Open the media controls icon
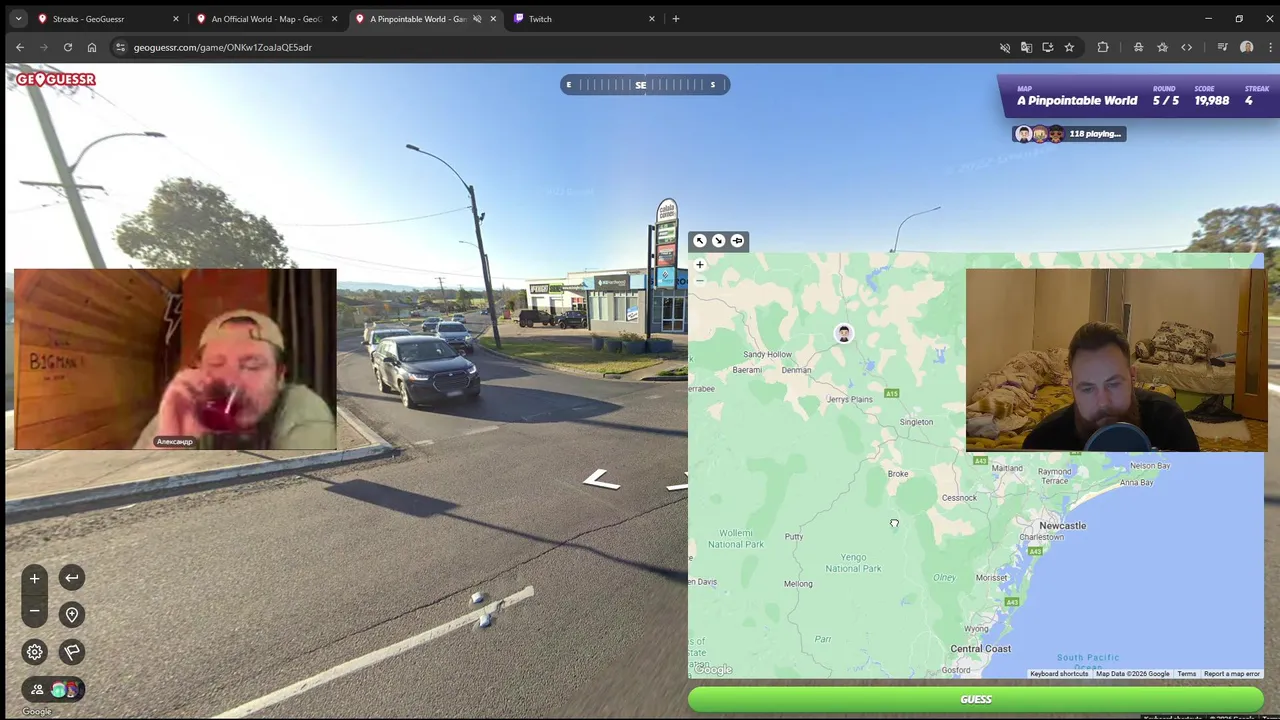This screenshot has width=1280, height=720. [x=1222, y=47]
